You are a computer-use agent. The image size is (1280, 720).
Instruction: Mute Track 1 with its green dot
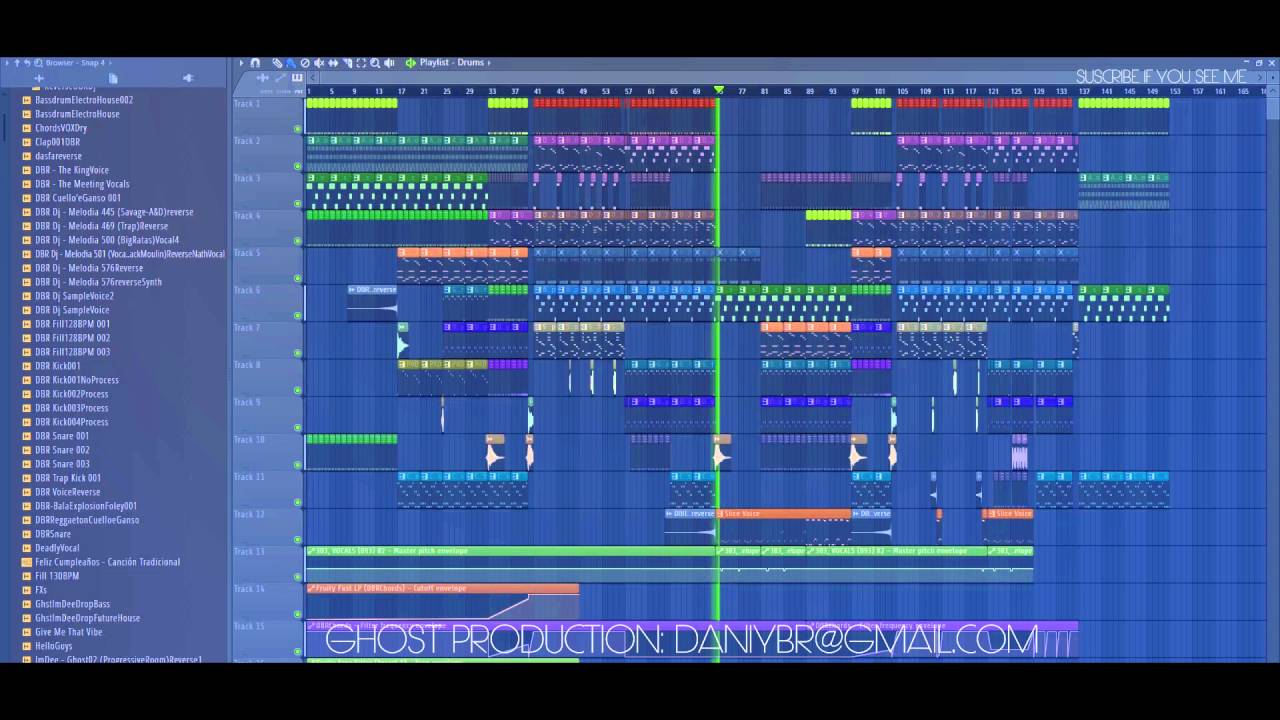tap(297, 128)
